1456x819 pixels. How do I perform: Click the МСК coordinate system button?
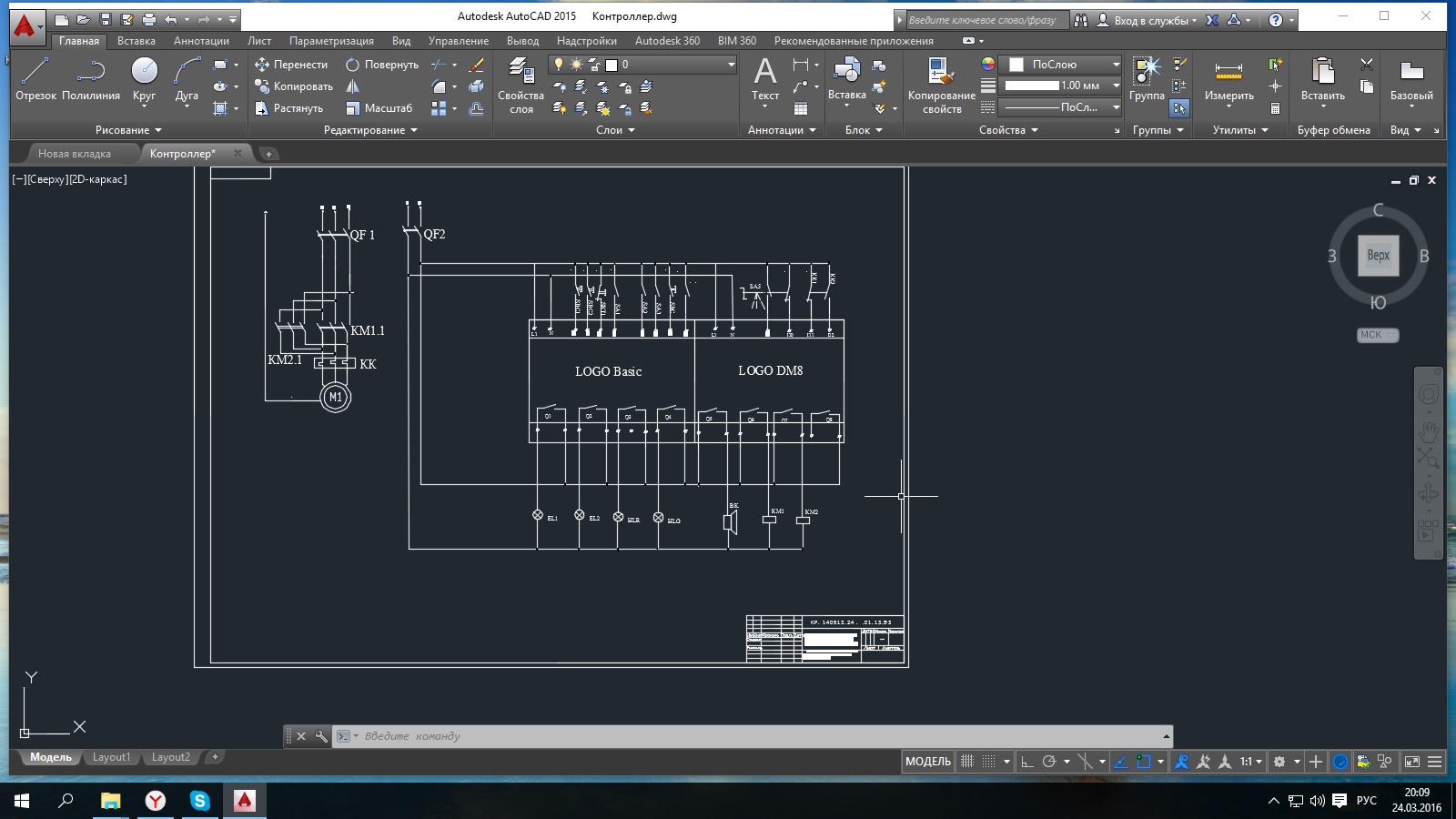click(x=1378, y=335)
